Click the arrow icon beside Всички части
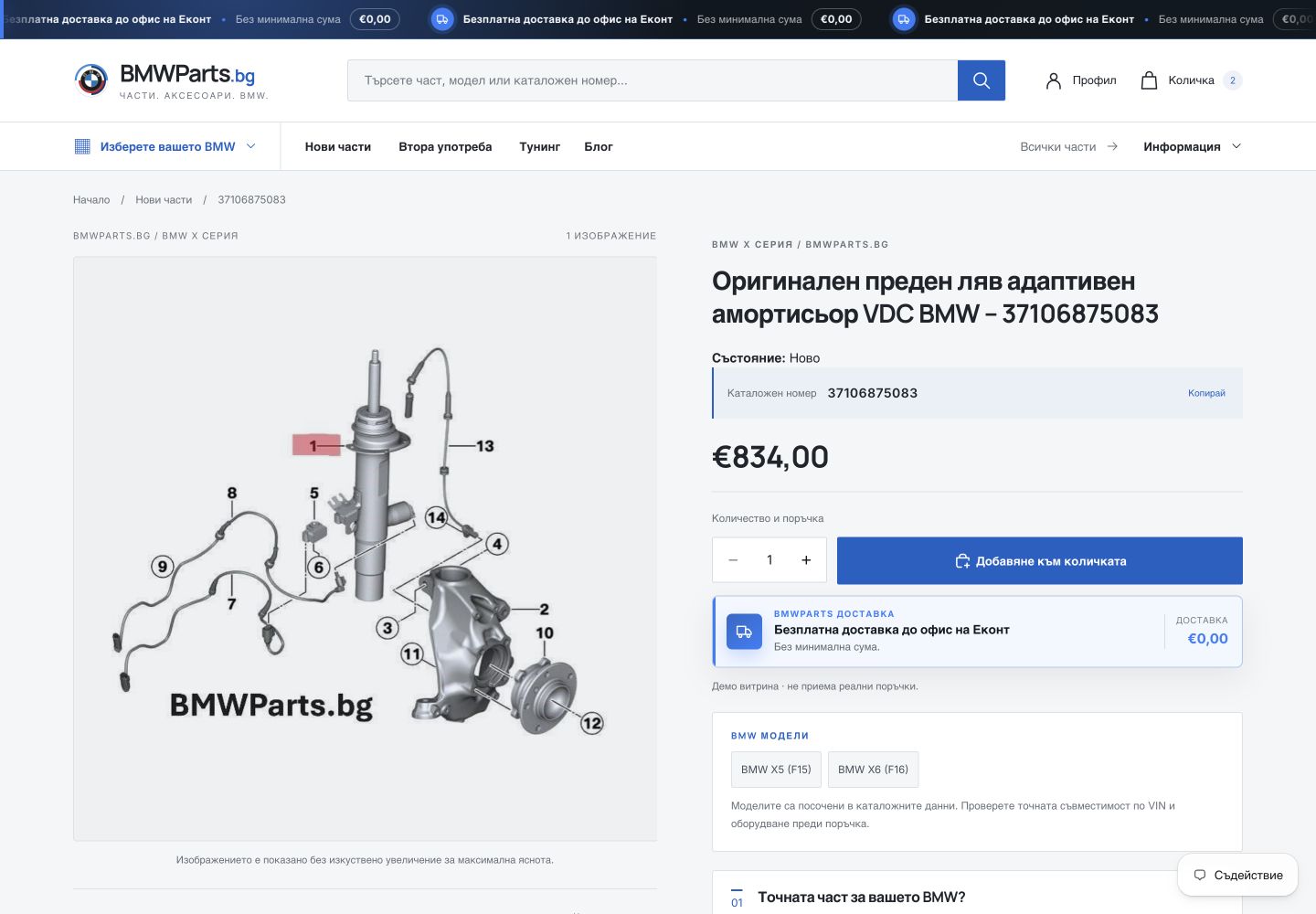The height and width of the screenshot is (914, 1316). [x=1112, y=146]
